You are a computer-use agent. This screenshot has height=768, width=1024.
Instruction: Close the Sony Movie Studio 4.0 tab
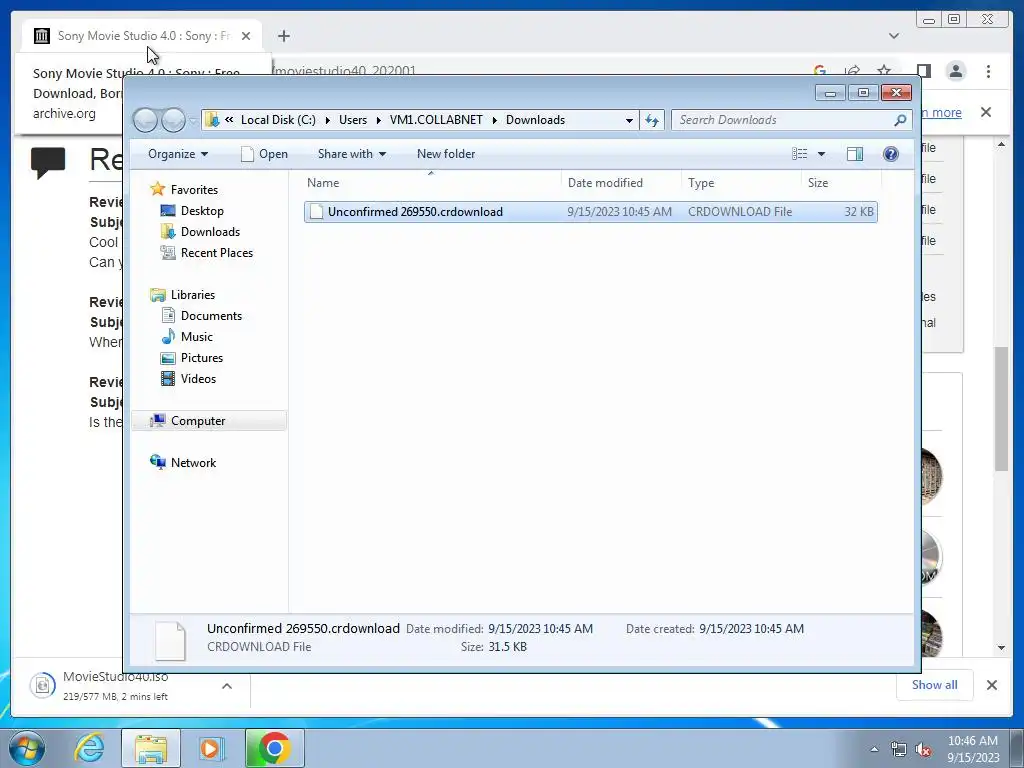tap(246, 36)
